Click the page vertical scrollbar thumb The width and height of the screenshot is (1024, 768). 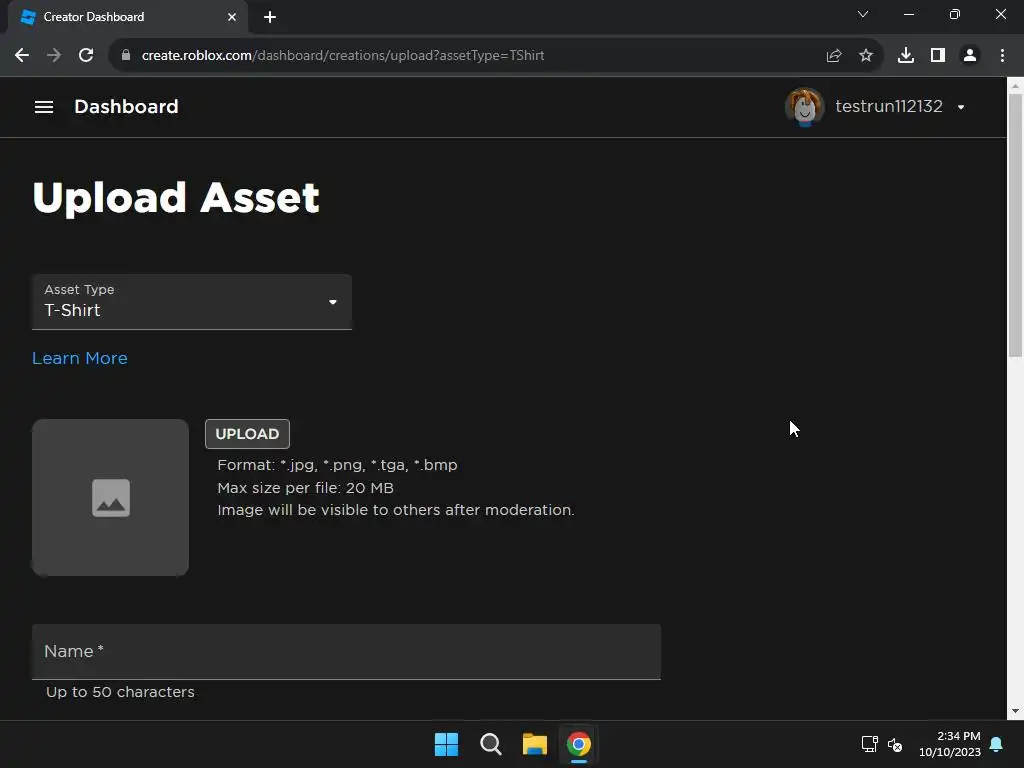(1015, 225)
